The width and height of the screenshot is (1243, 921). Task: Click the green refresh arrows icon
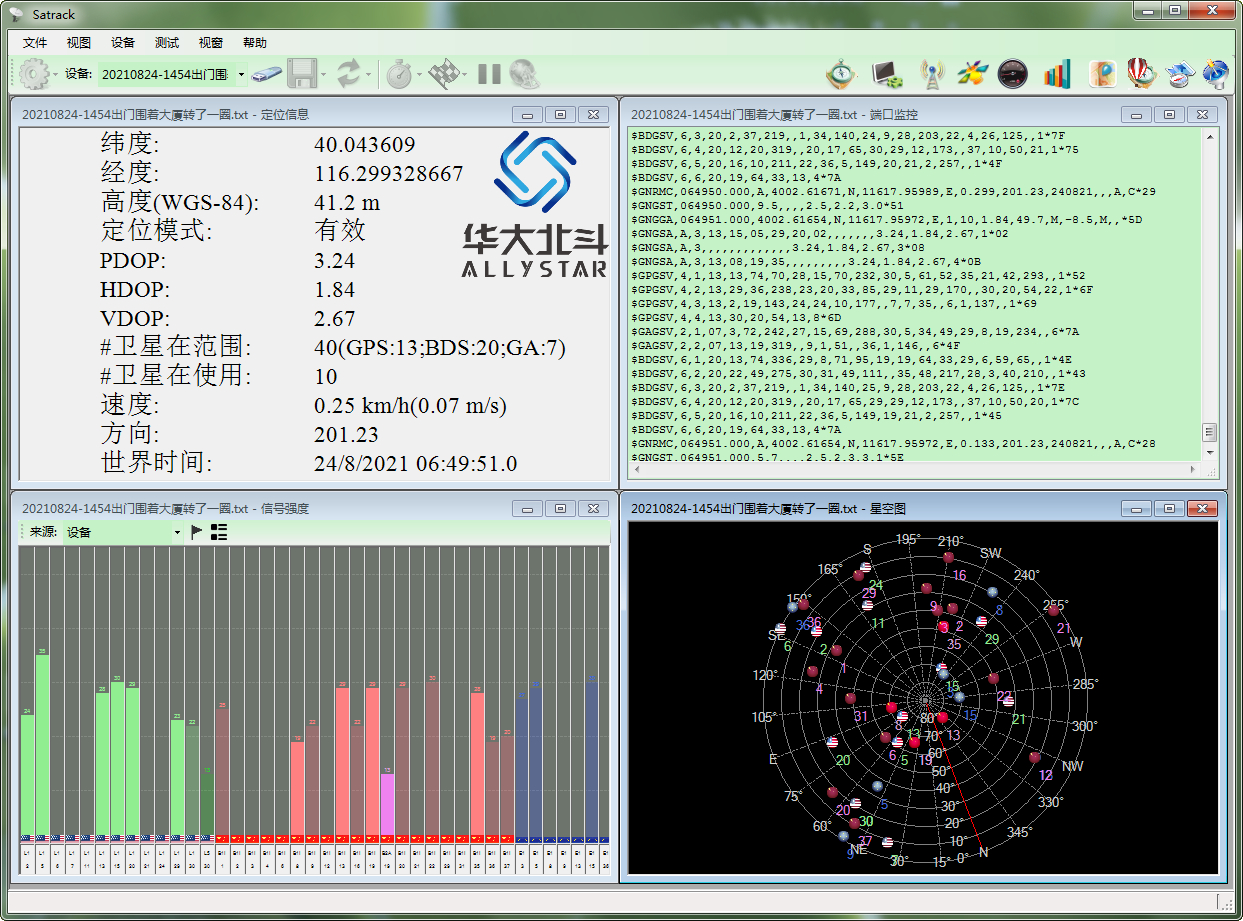pyautogui.click(x=348, y=74)
